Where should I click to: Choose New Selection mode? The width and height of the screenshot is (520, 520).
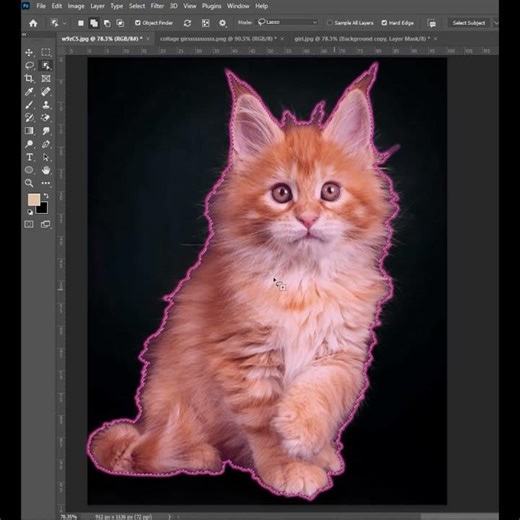coord(81,23)
